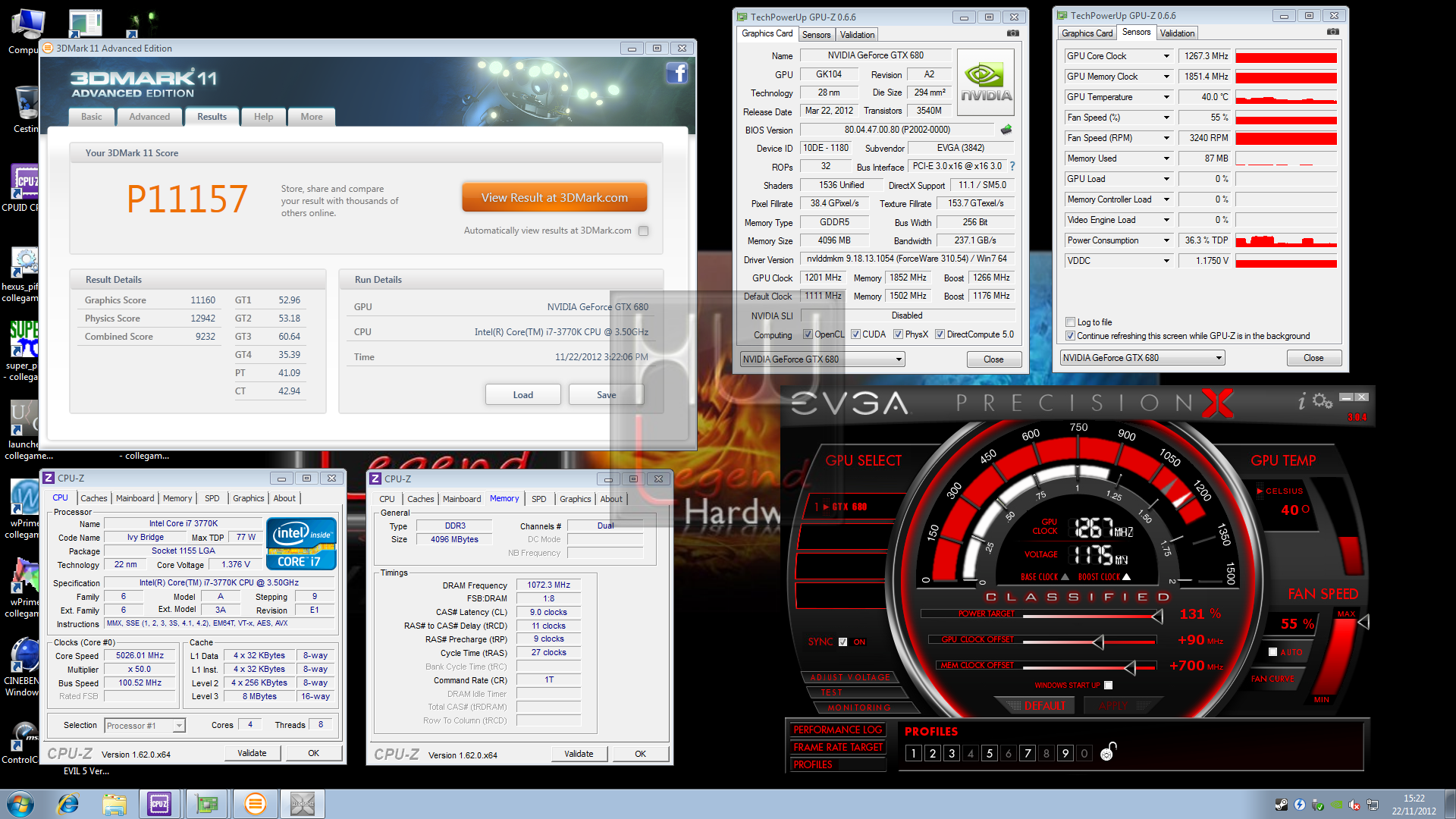Screen dimensions: 1456x819
Task: Open the Fan Speed (RPM) sensor dropdown
Action: click(x=1166, y=138)
